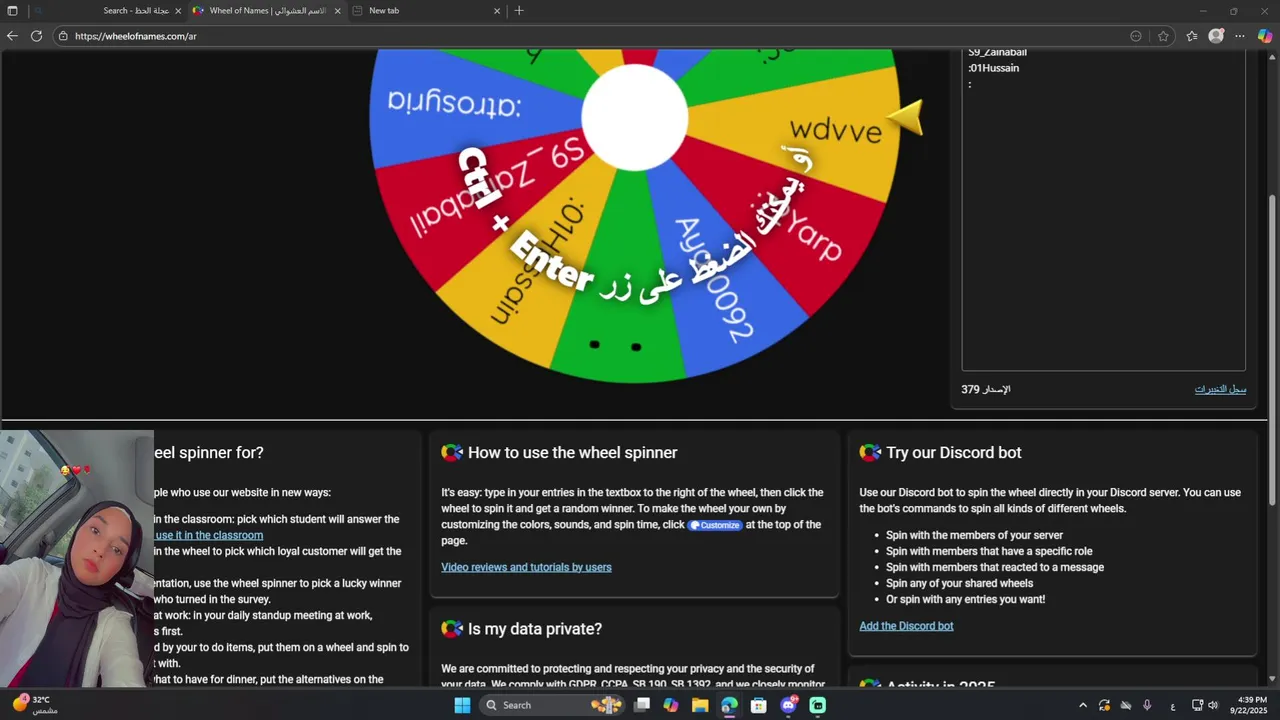This screenshot has width=1280, height=720.
Task: Close the Search عجلة الحظ tab
Action: tap(178, 11)
